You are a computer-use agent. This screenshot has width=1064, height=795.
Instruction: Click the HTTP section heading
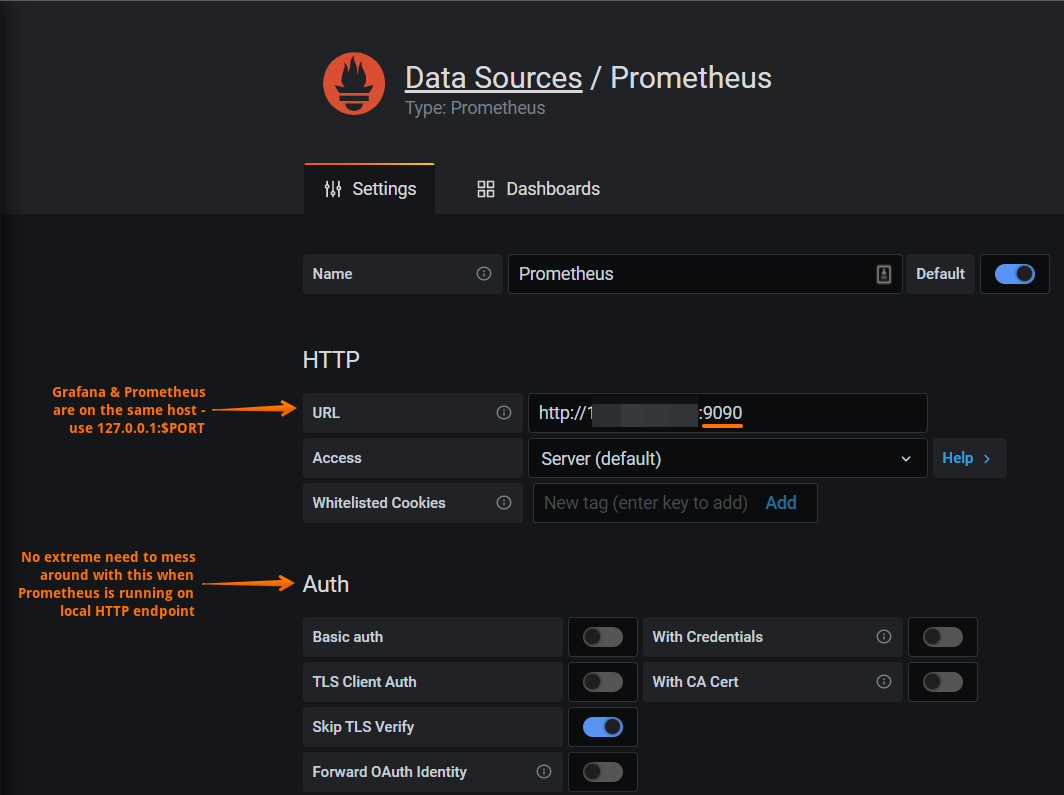[331, 360]
